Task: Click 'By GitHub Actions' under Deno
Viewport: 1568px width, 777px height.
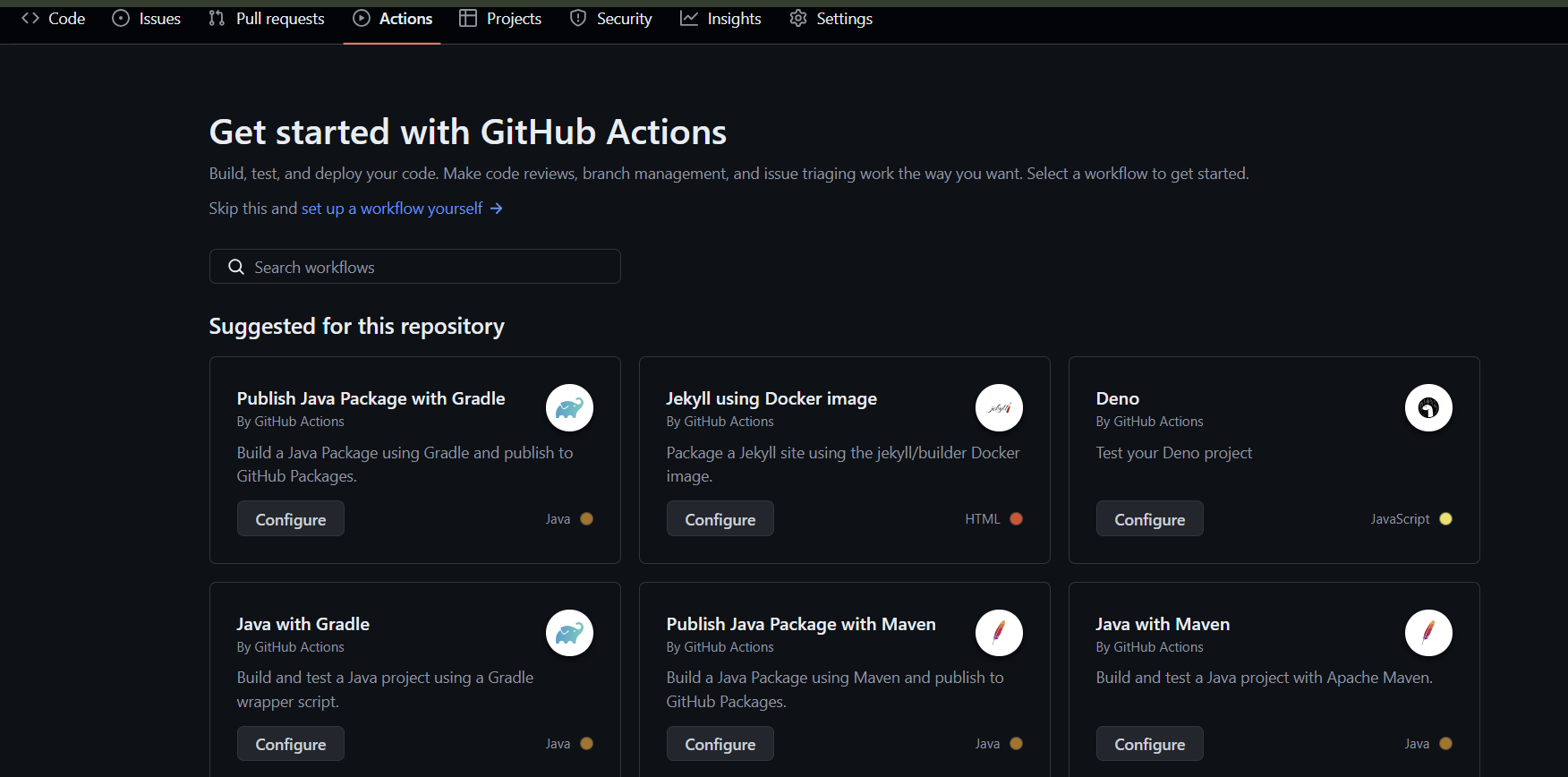Action: point(1150,422)
